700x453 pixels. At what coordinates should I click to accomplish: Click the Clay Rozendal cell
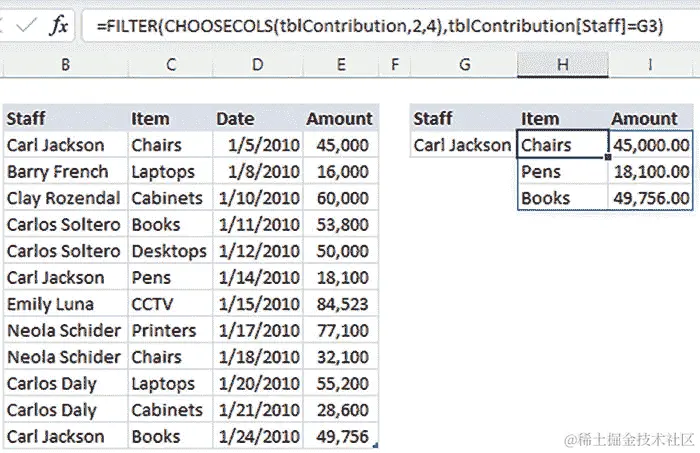66,198
